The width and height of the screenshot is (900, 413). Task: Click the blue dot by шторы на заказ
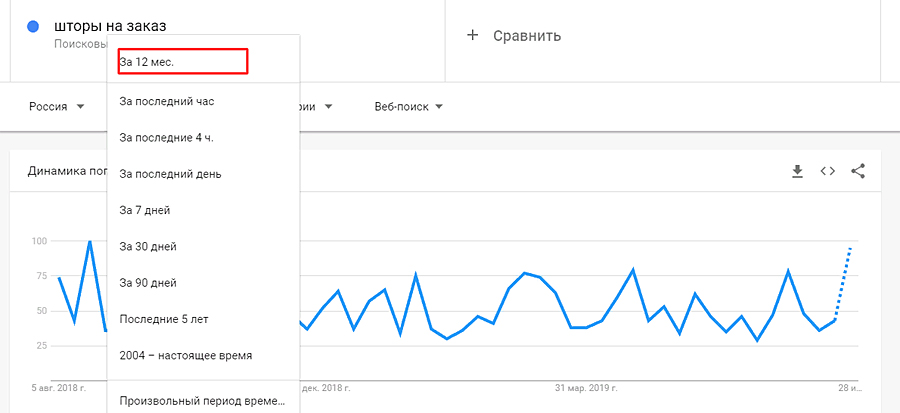[x=33, y=27]
